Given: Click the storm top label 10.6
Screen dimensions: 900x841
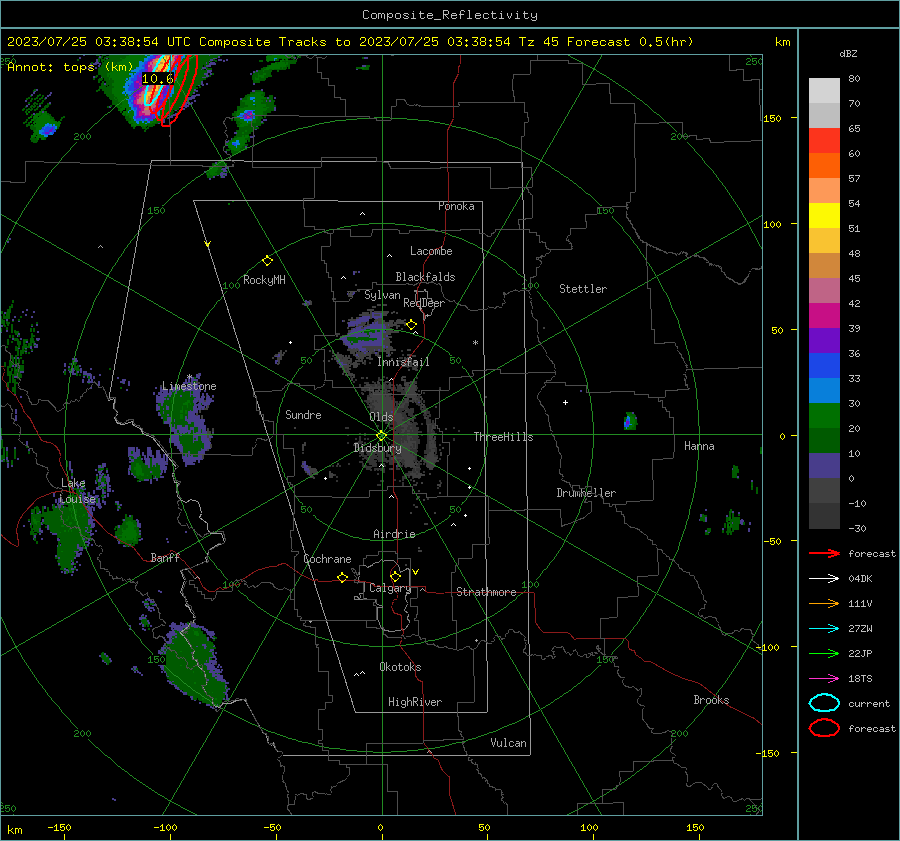Looking at the screenshot, I should [157, 79].
